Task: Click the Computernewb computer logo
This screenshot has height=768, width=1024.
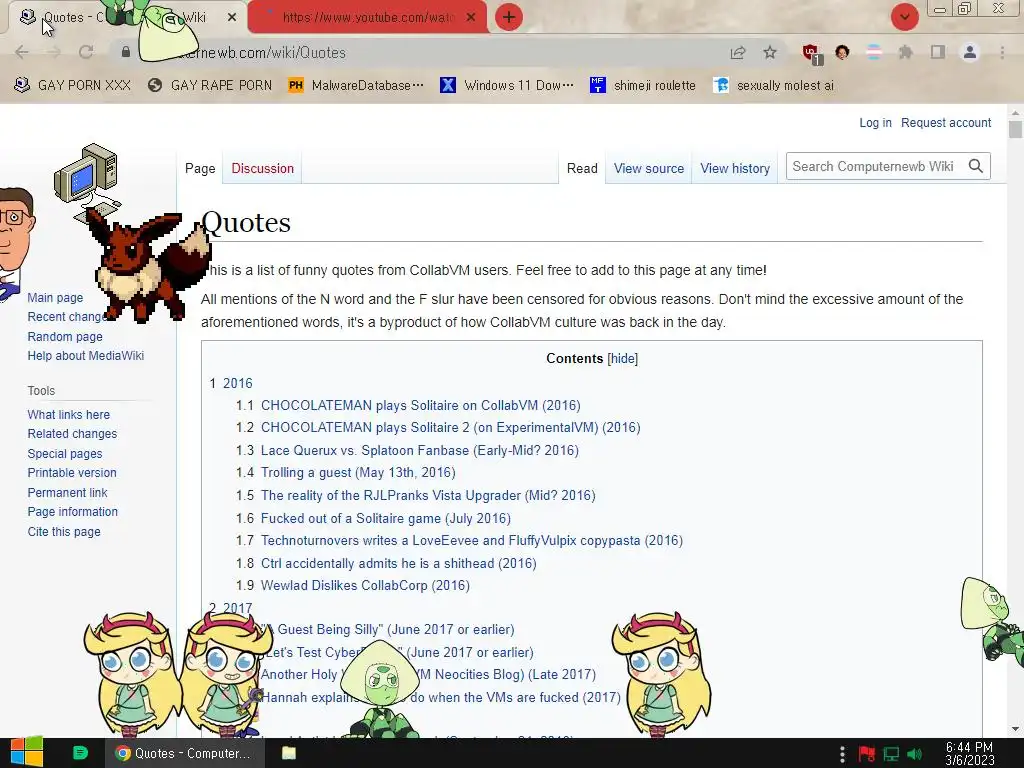Action: (x=88, y=180)
